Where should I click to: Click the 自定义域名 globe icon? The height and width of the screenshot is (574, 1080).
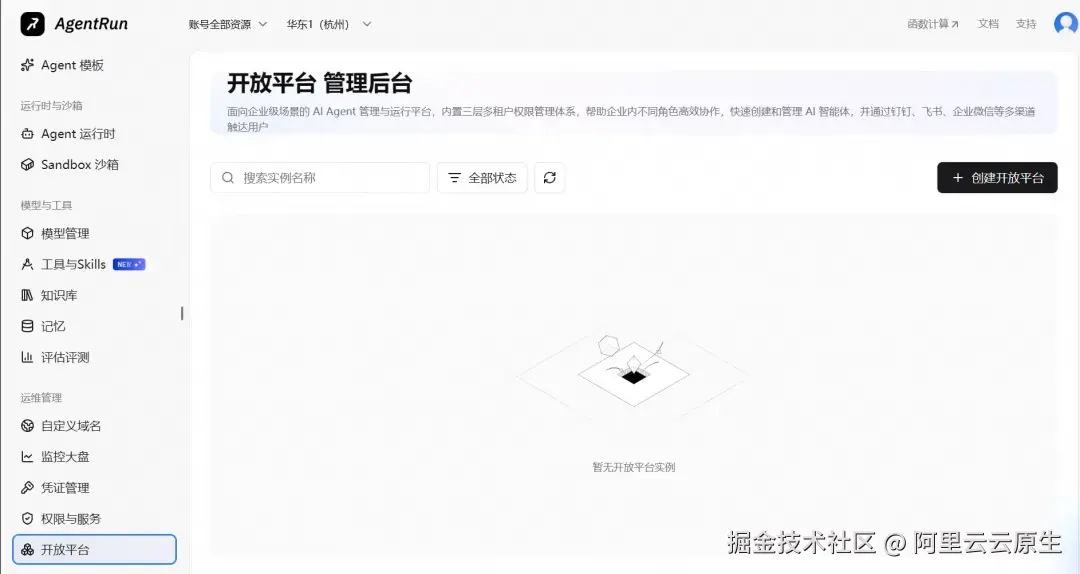[x=27, y=426]
